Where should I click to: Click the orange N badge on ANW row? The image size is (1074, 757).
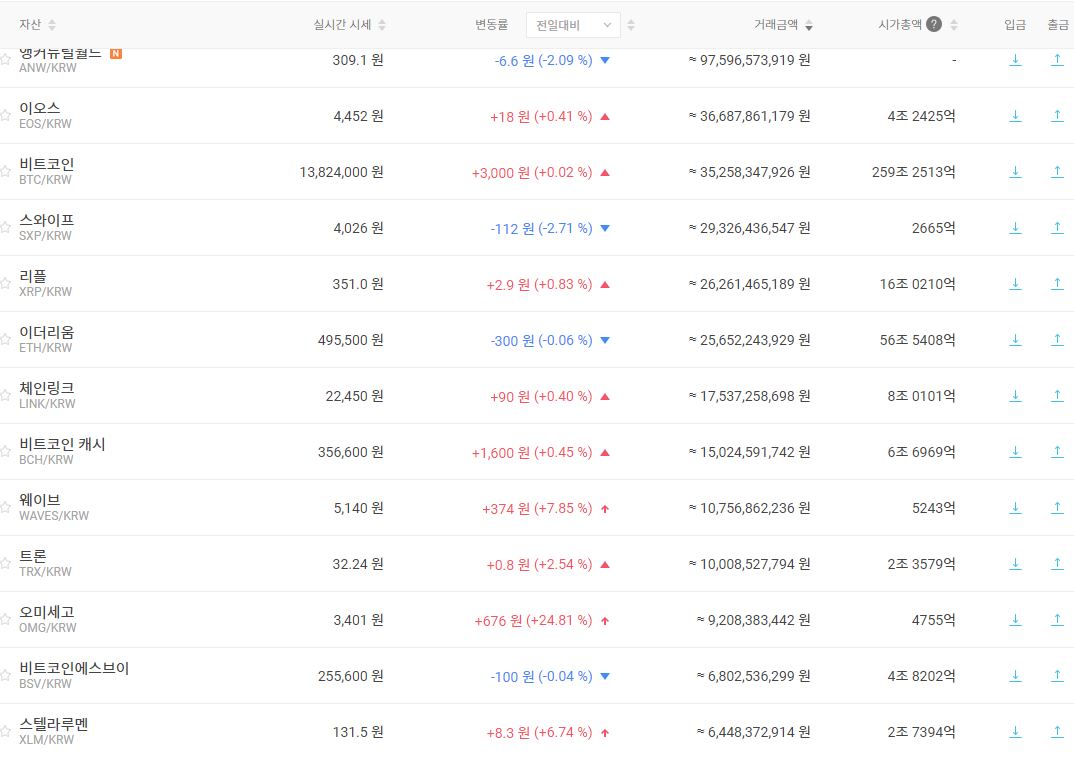[x=116, y=53]
